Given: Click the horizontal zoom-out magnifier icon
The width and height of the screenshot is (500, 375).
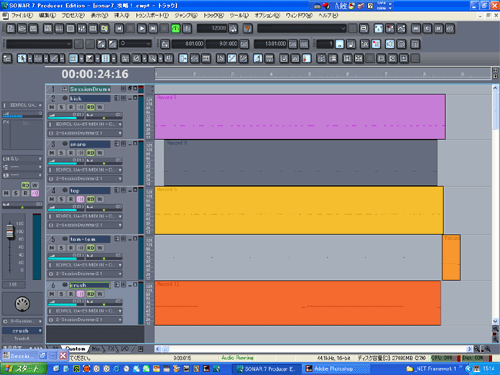Looking at the screenshot, I should click(477, 349).
